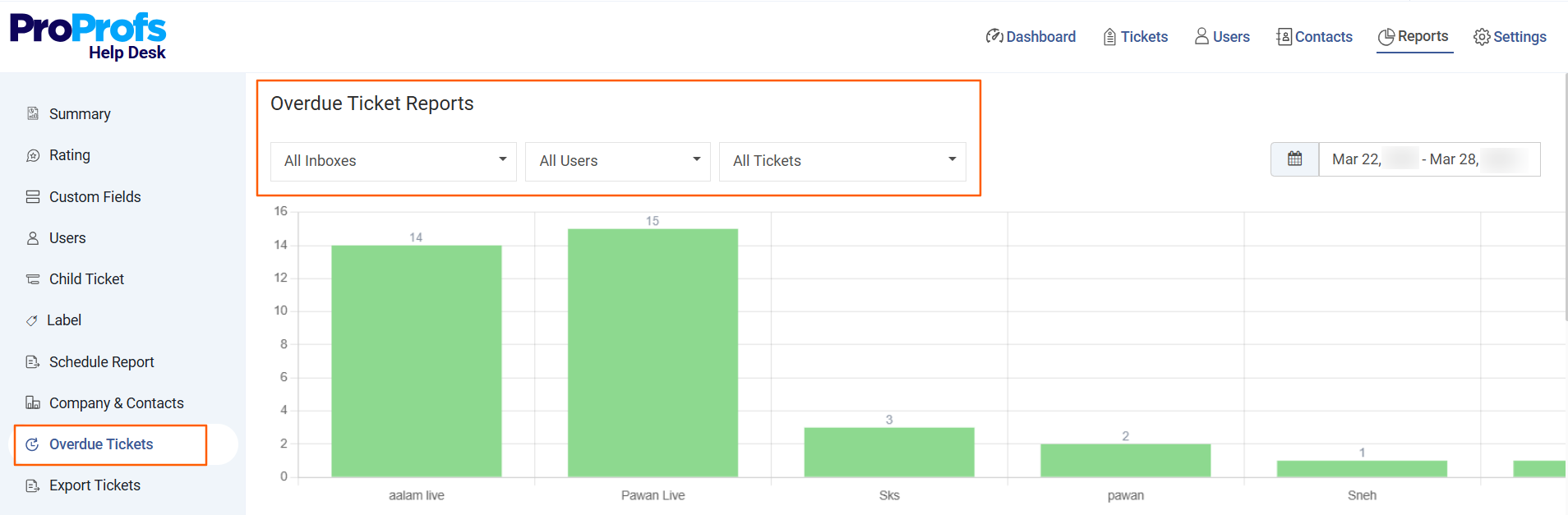The height and width of the screenshot is (515, 1568).
Task: Open the Custom Fields report
Action: 95,197
